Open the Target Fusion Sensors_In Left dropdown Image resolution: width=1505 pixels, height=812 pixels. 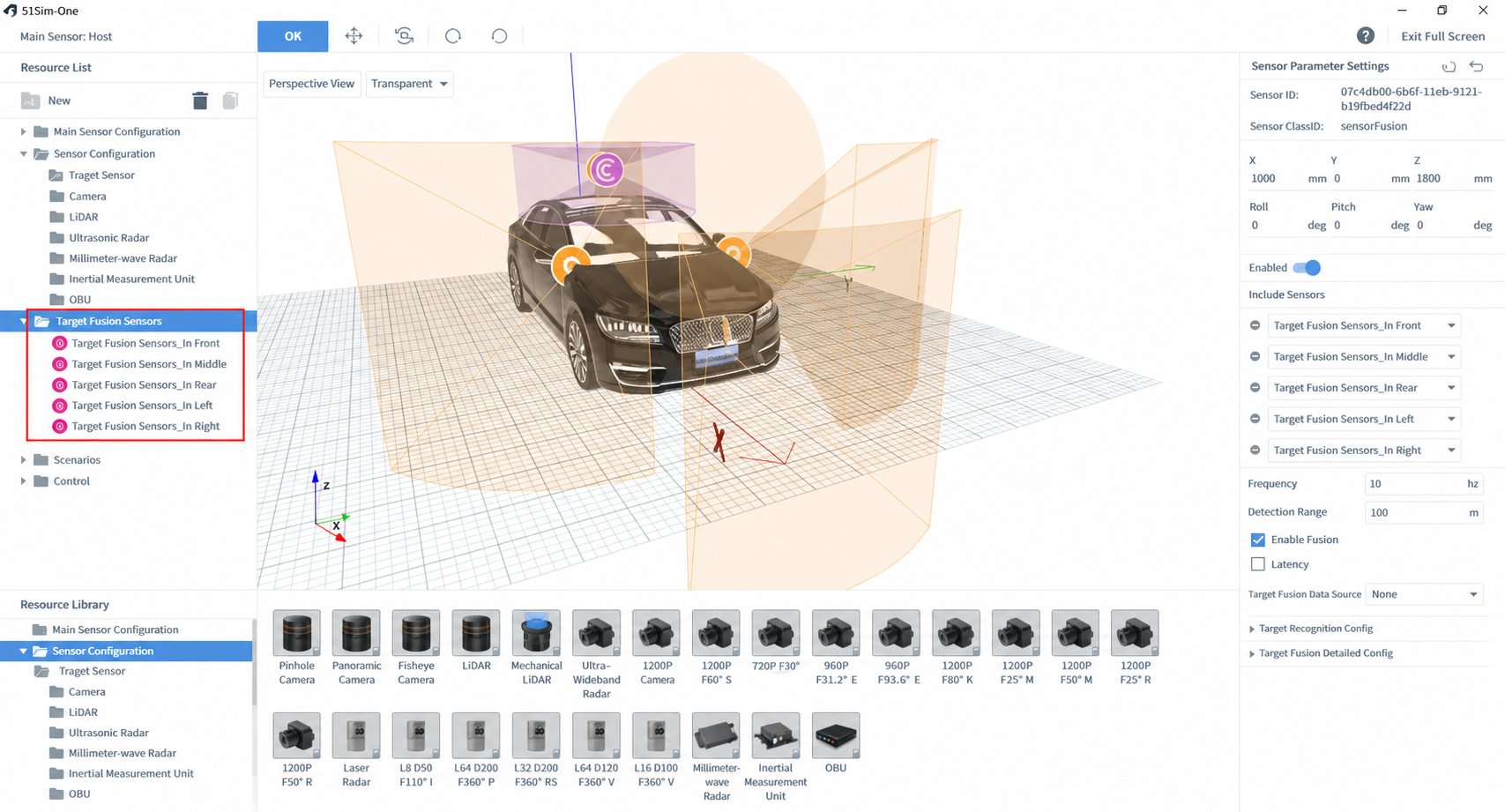1364,419
